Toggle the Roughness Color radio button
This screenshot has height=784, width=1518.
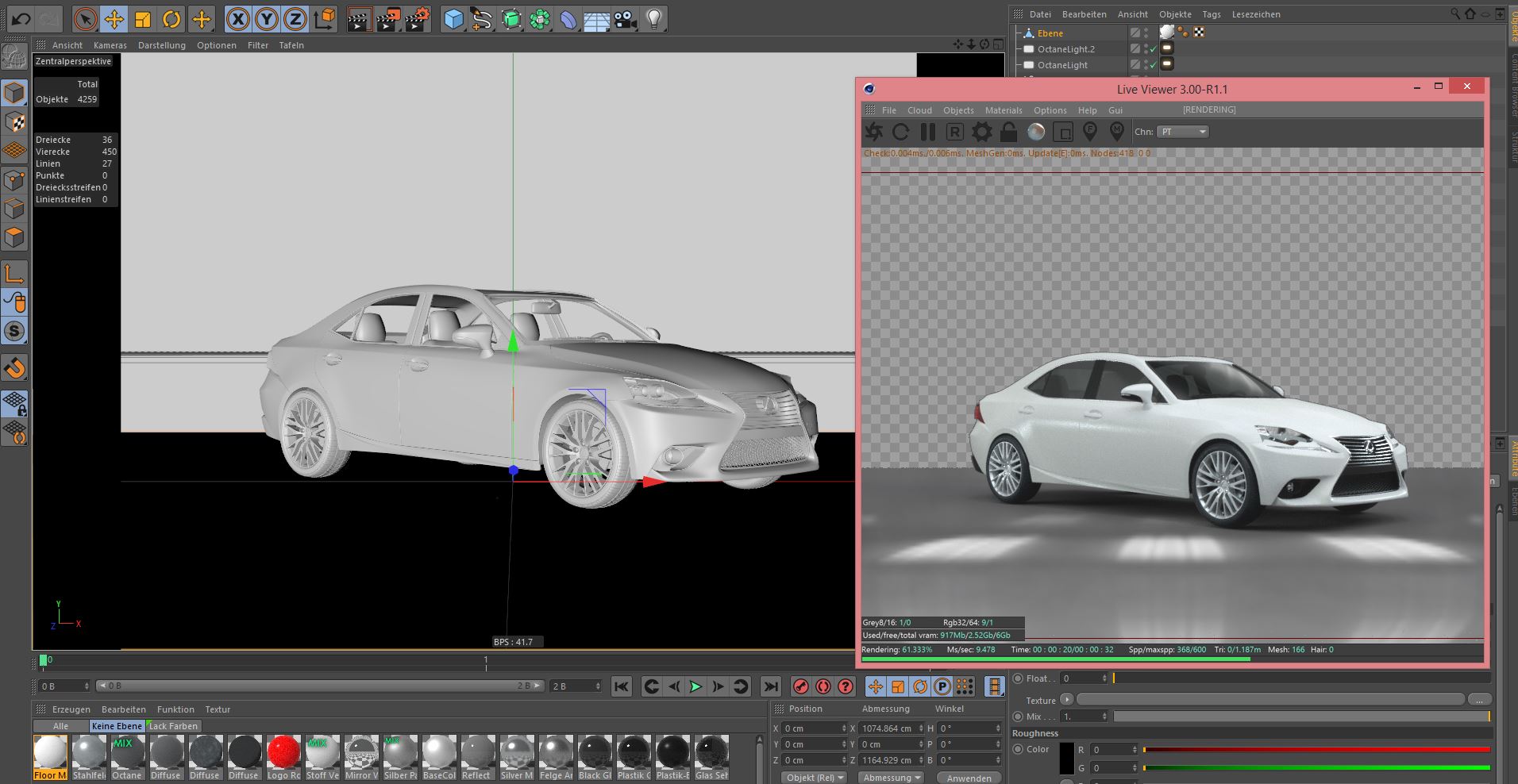(x=1019, y=749)
